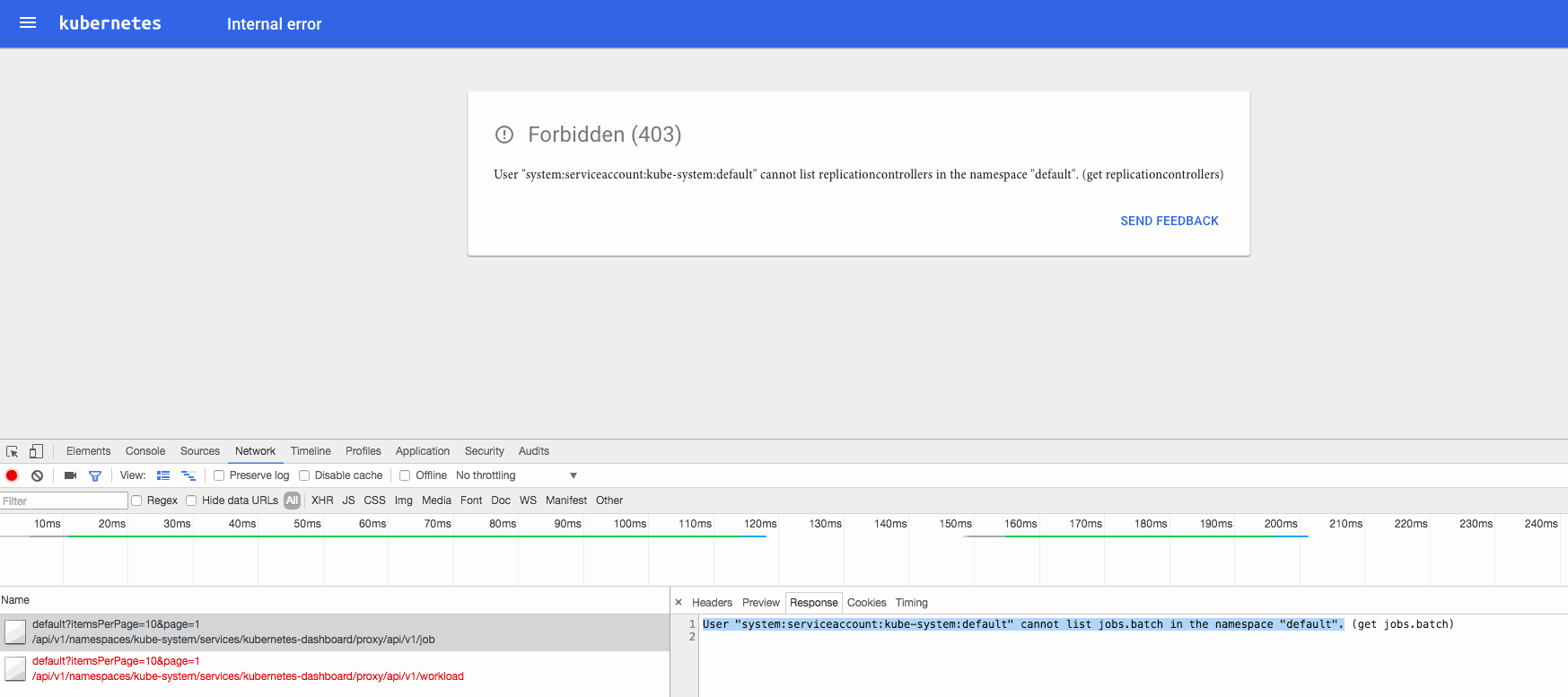Click the network Filter input field
The image size is (1568, 697).
pos(64,501)
